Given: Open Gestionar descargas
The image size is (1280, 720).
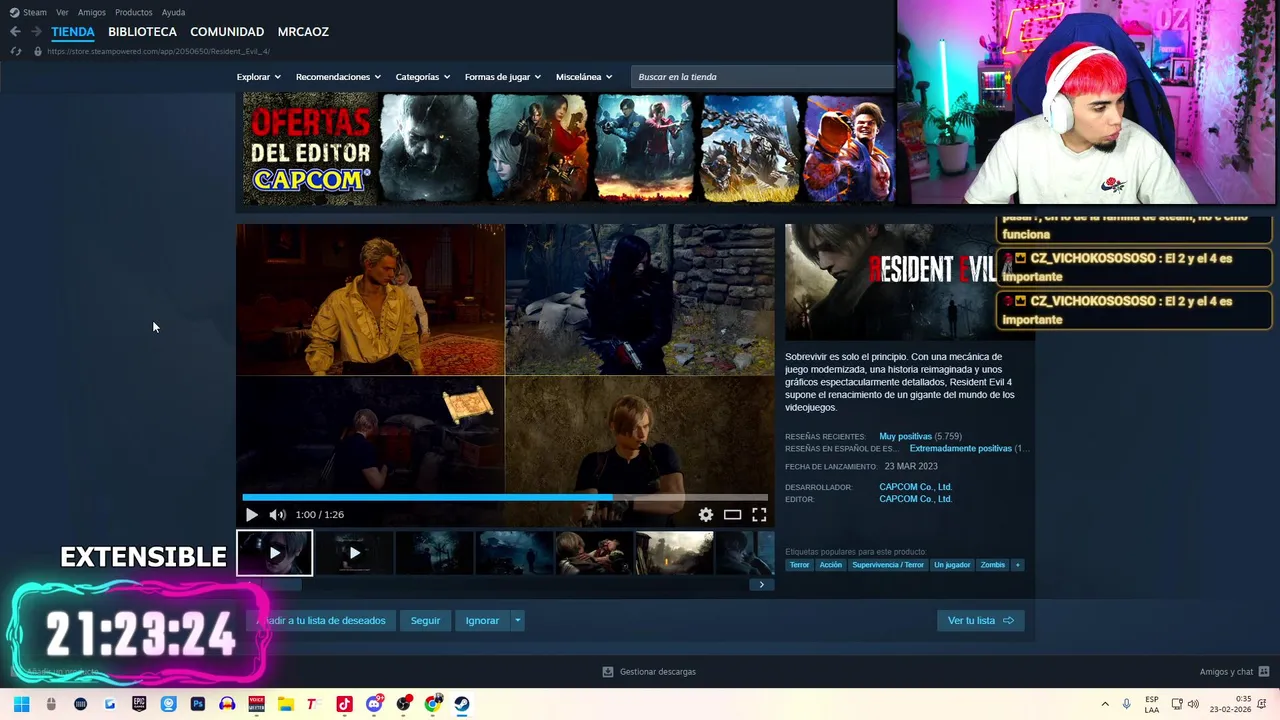Looking at the screenshot, I should [649, 672].
